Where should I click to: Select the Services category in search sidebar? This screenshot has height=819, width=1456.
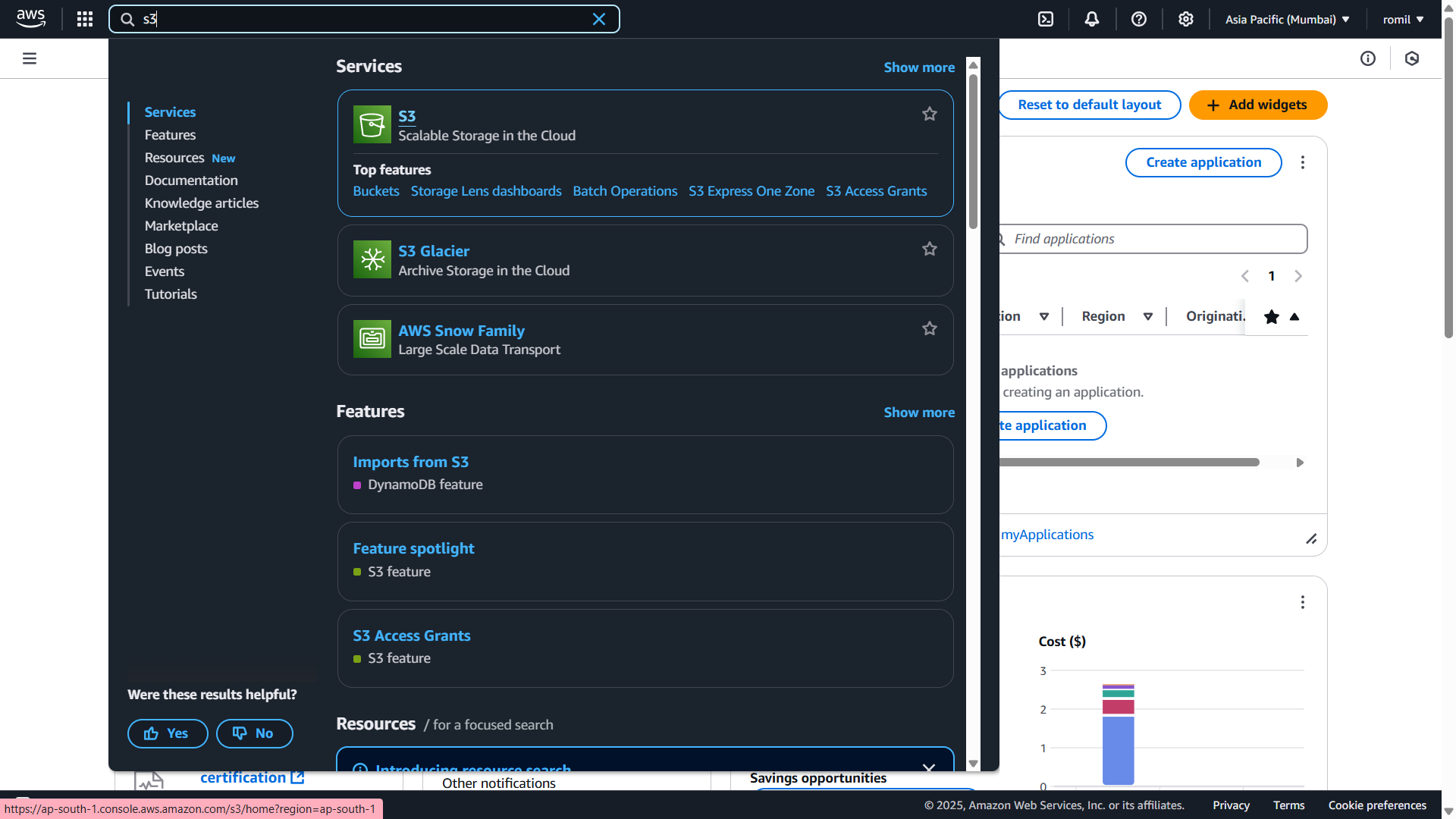[170, 112]
